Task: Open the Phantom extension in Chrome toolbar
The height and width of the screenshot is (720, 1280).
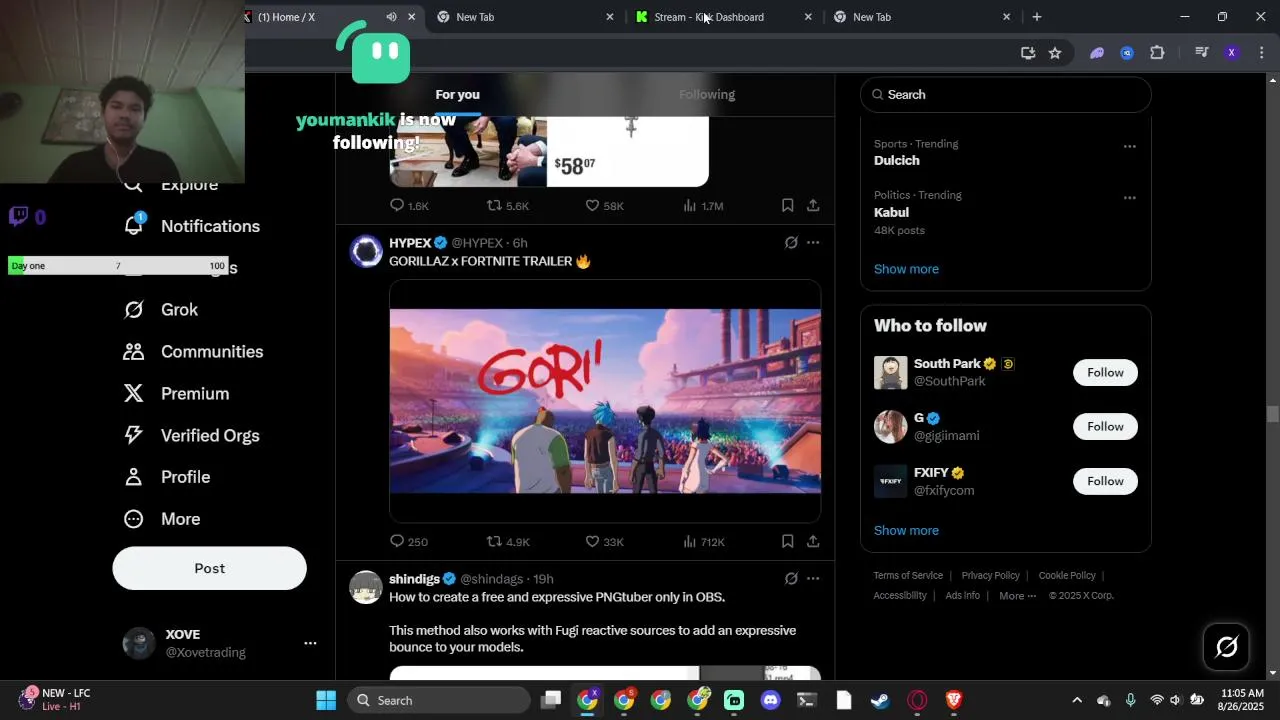Action: (x=1097, y=53)
